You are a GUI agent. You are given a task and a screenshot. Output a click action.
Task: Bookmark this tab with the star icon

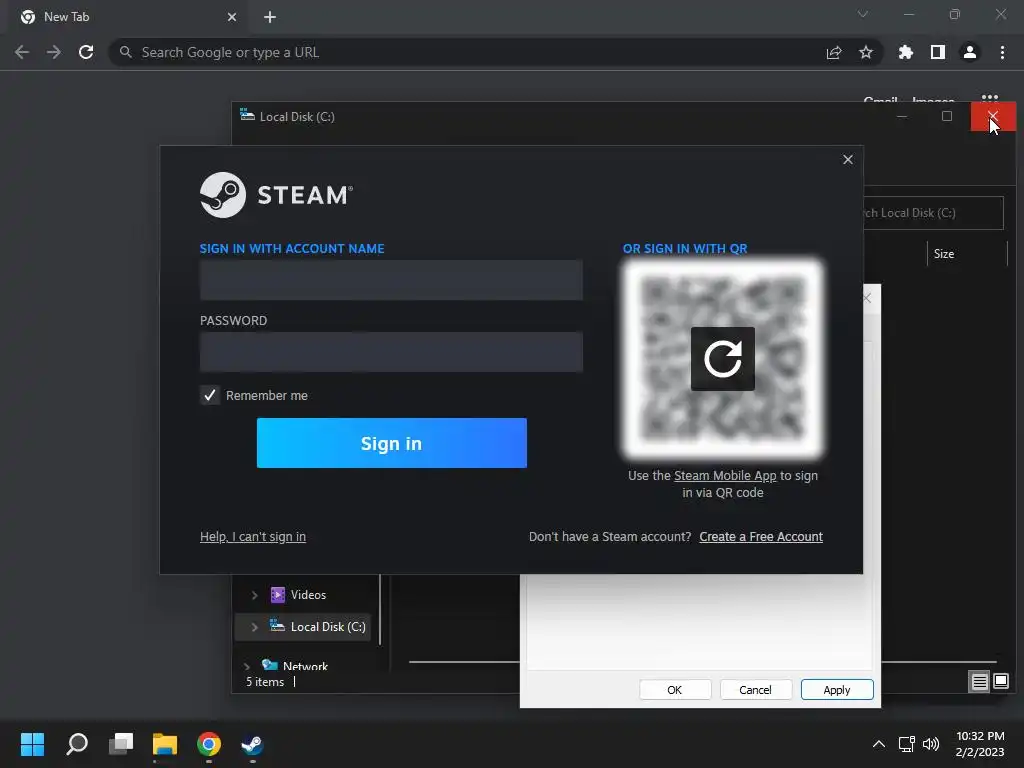[x=866, y=52]
